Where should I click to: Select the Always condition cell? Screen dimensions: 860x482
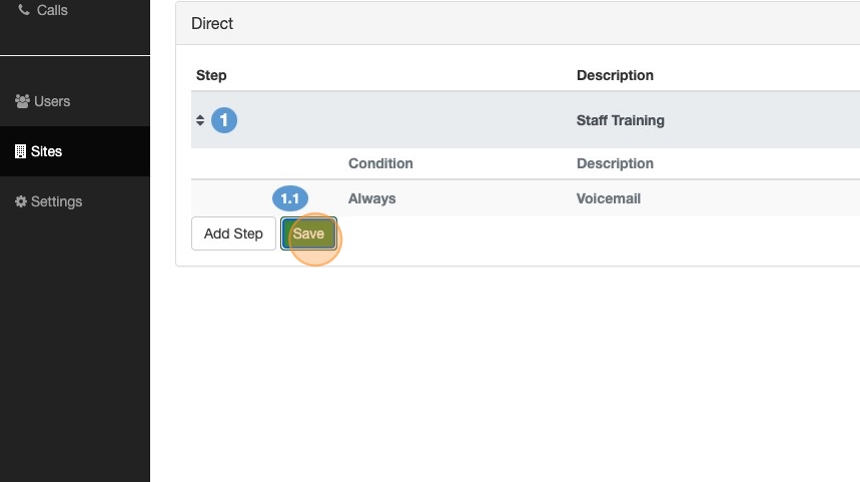pyautogui.click(x=372, y=198)
